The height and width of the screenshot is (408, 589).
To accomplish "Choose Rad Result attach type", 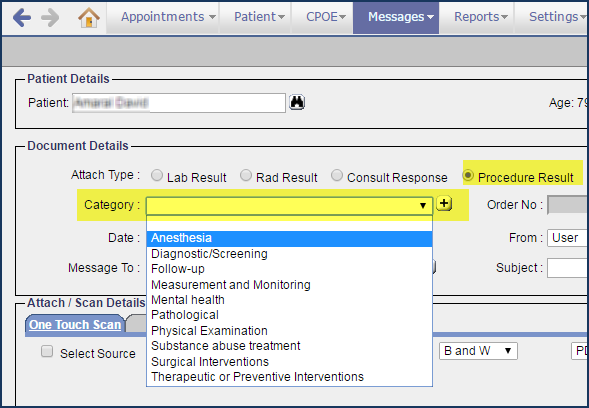I will click(x=246, y=175).
